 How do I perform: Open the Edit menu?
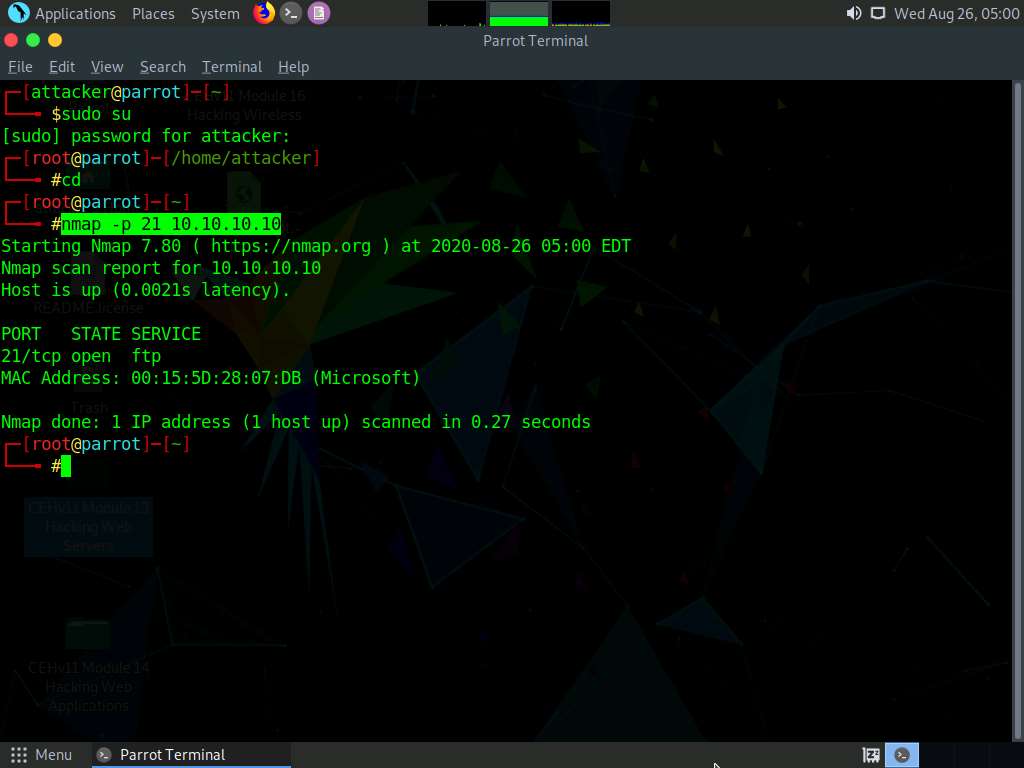coord(62,67)
